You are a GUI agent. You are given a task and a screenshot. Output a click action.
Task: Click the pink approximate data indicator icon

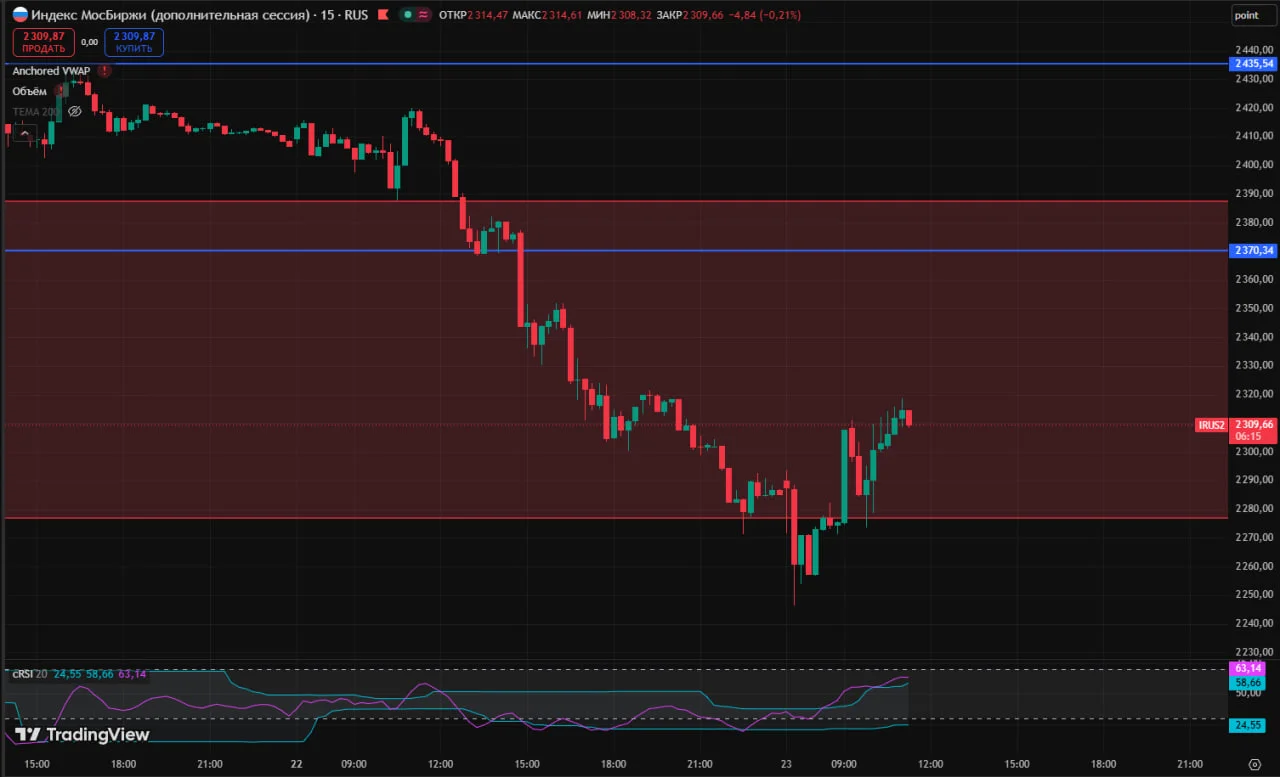pos(423,15)
